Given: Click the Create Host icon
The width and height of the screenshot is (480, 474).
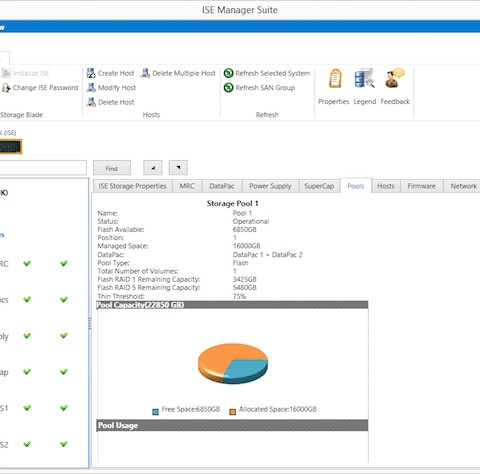Looking at the screenshot, I should (x=91, y=73).
